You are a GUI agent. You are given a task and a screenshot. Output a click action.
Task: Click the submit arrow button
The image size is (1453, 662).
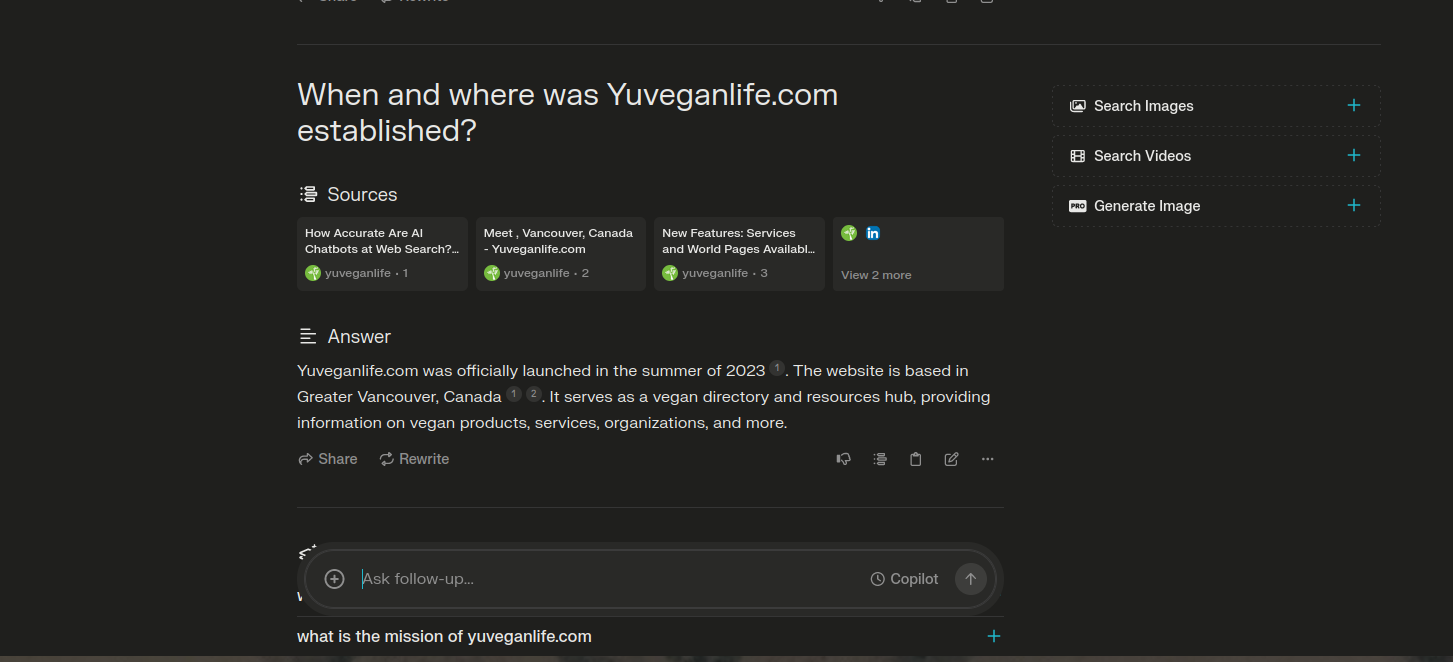click(971, 579)
